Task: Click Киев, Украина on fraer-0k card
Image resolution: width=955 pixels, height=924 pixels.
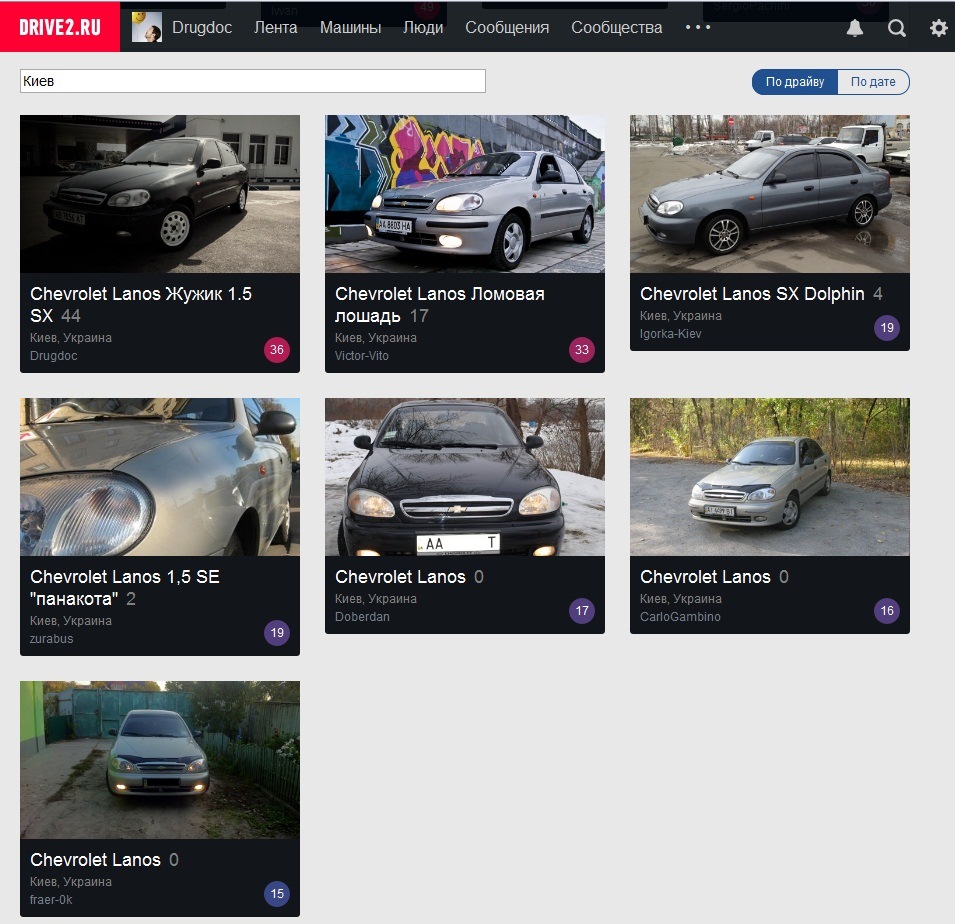Action: 71,881
